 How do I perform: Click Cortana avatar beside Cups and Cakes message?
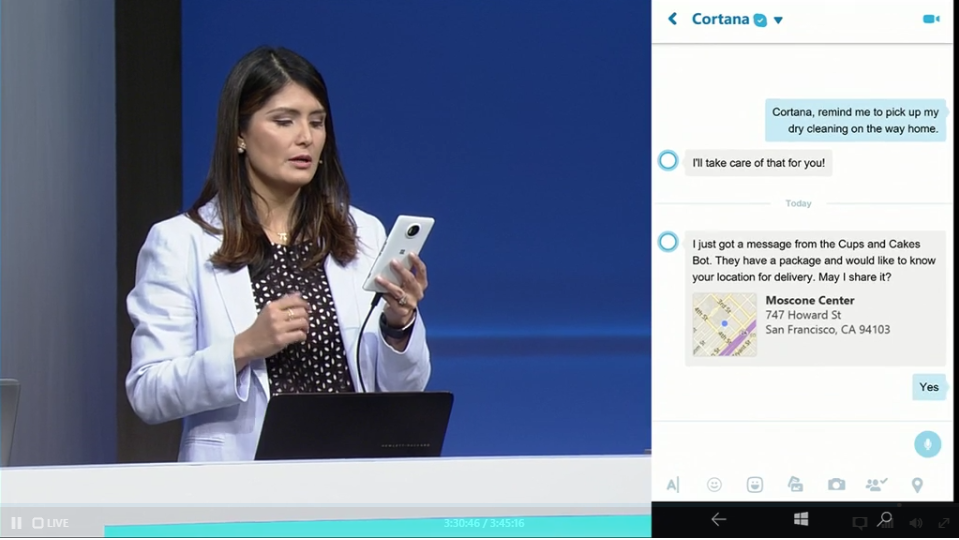[x=668, y=242]
